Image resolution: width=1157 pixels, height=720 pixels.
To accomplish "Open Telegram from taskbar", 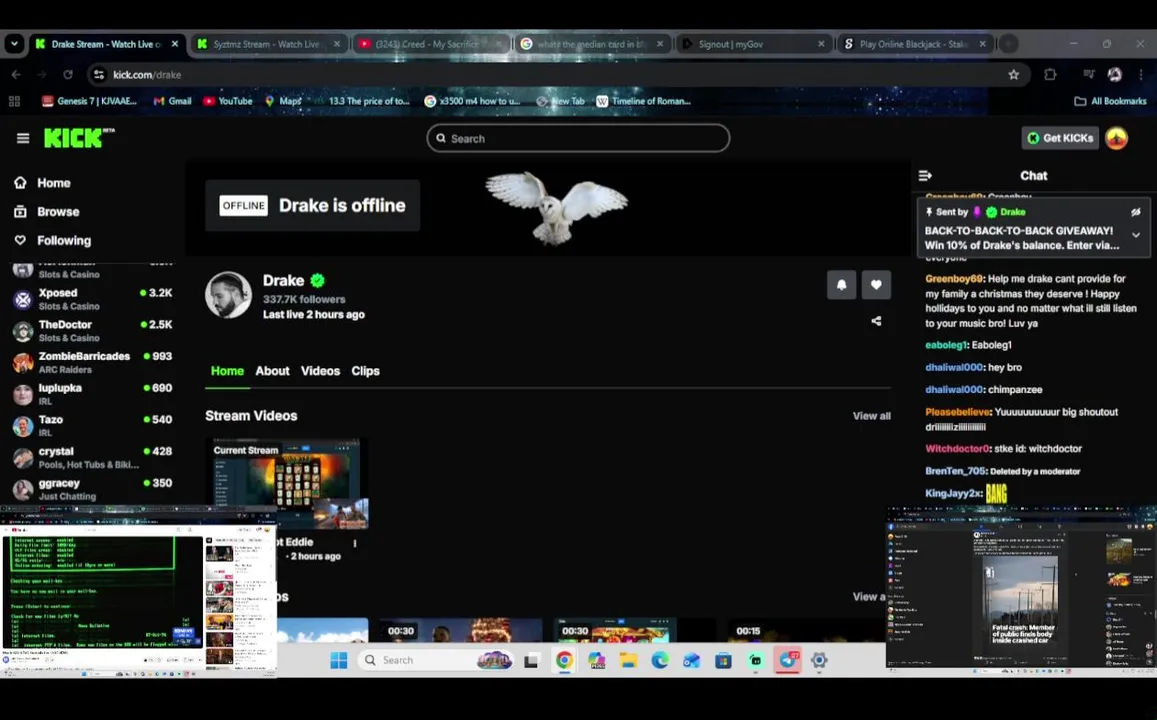I will coord(787,660).
